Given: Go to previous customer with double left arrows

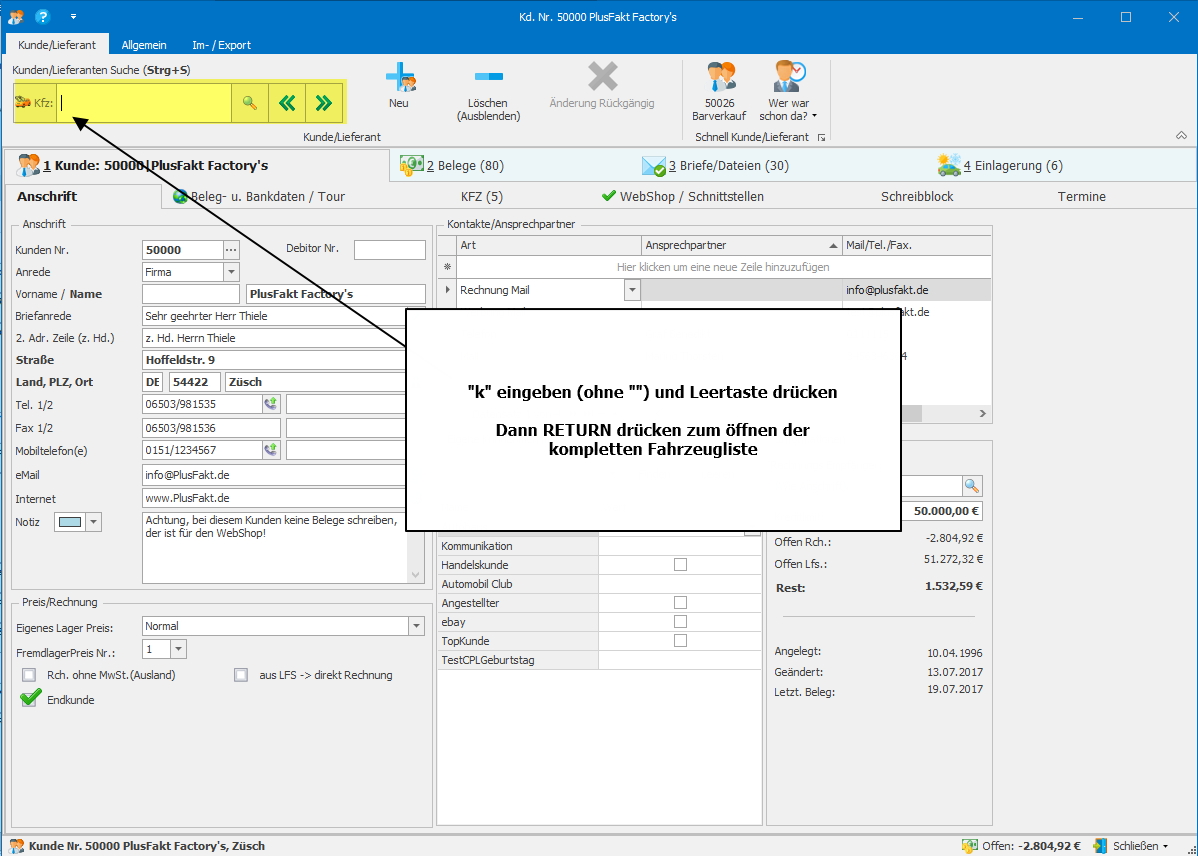Looking at the screenshot, I should (287, 102).
